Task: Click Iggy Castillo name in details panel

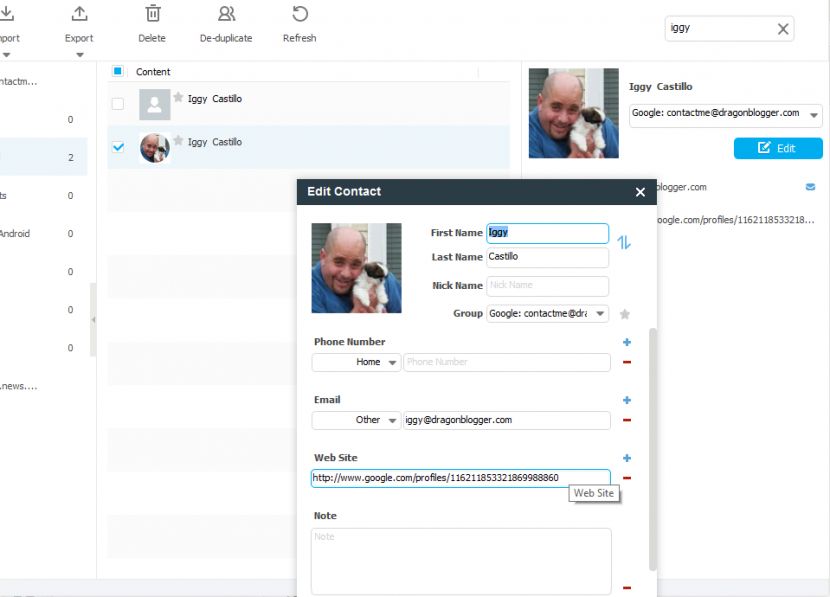Action: tap(660, 87)
